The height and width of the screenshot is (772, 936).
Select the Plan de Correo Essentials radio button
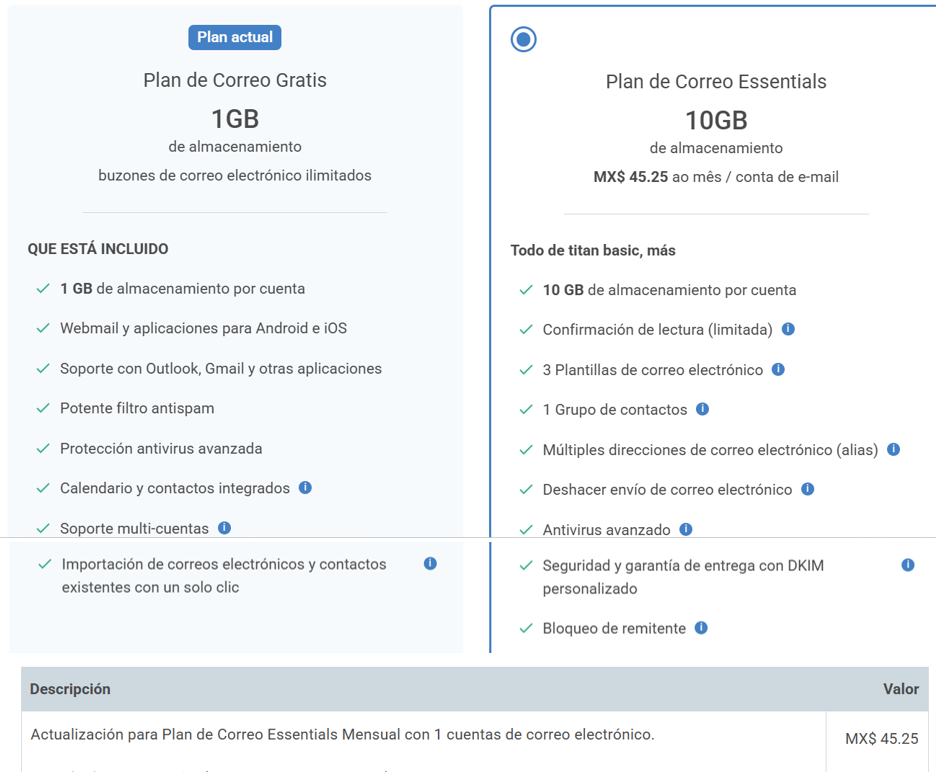[523, 39]
